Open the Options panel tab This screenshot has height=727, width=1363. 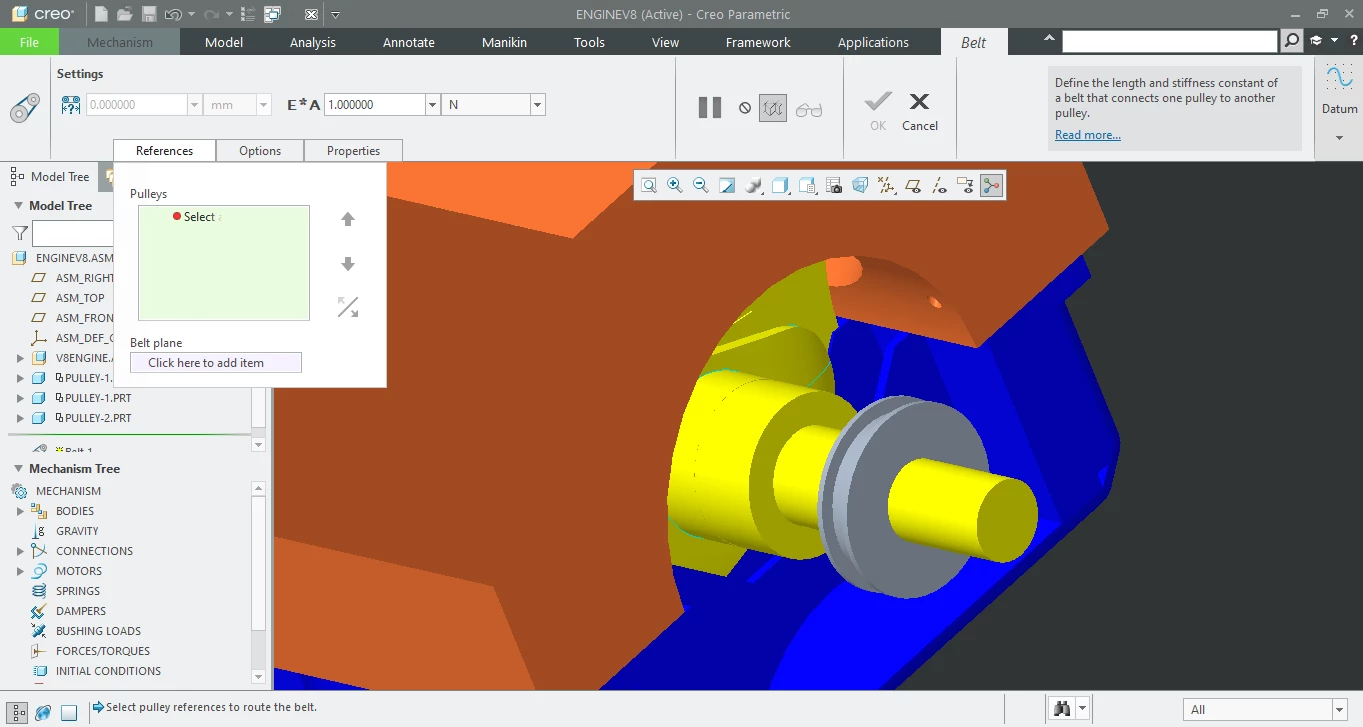[260, 150]
